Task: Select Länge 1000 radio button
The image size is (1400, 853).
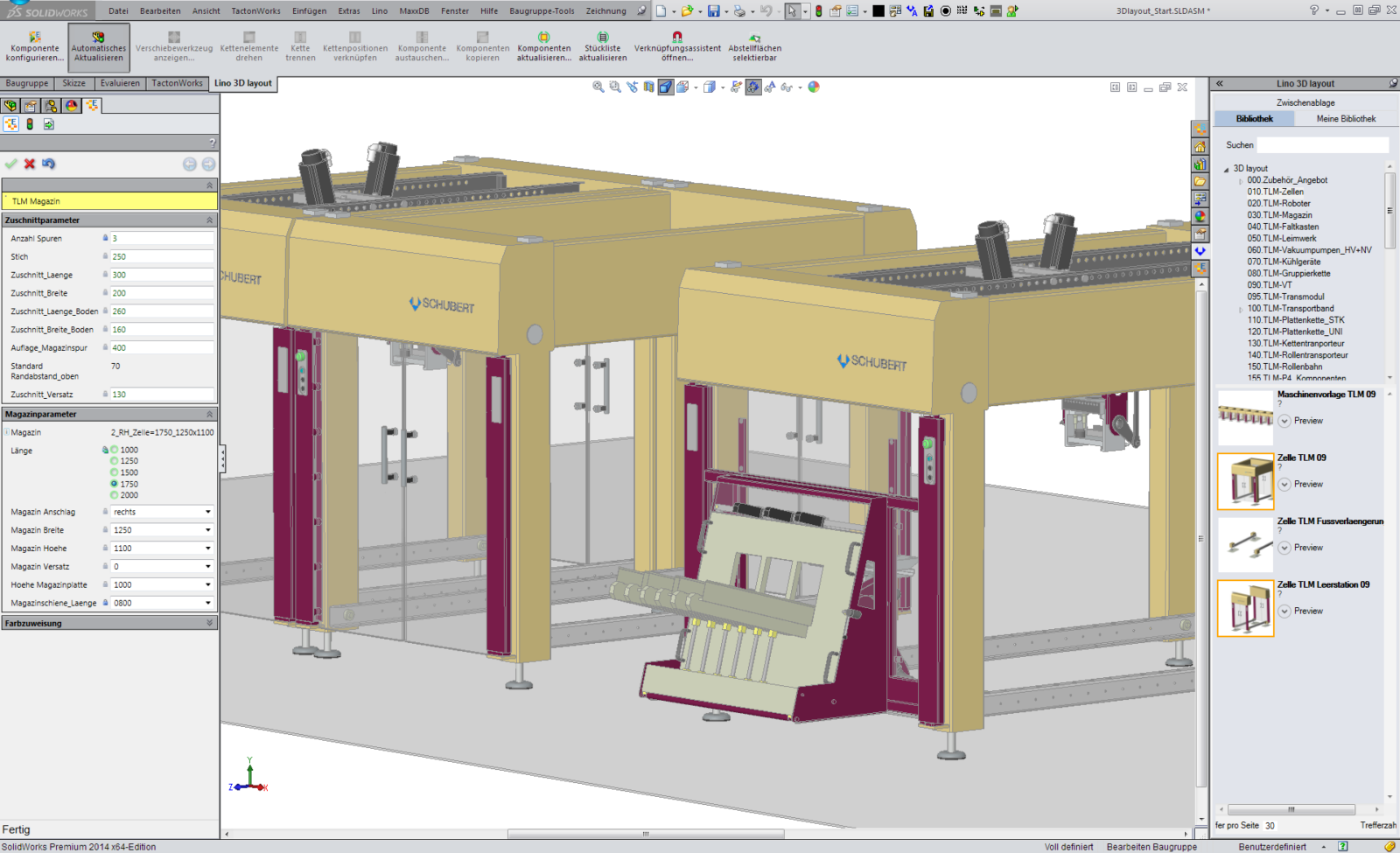Action: (115, 450)
